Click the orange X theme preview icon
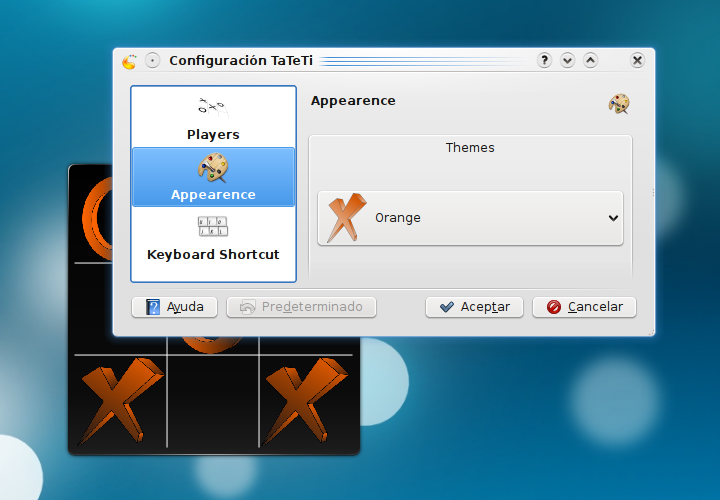 tap(347, 218)
